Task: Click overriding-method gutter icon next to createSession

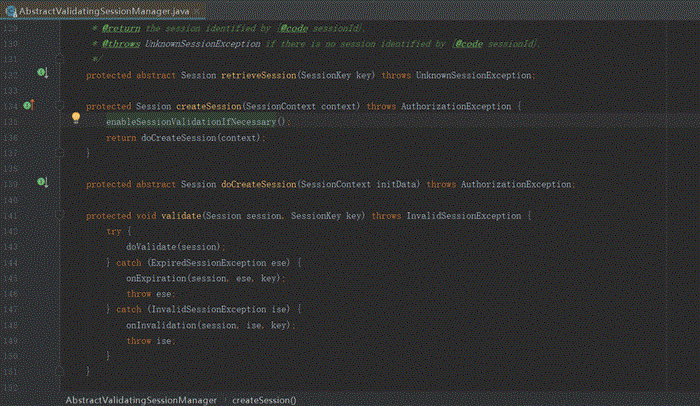Action: (x=29, y=105)
